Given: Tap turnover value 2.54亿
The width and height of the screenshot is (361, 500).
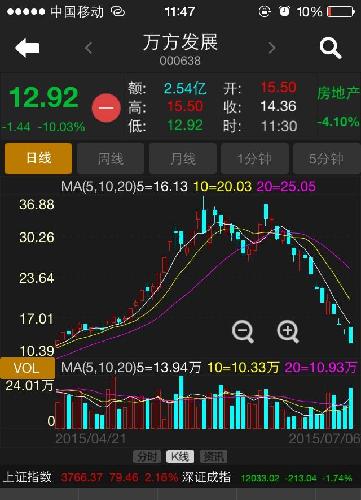Looking at the screenshot, I should click(x=185, y=88).
